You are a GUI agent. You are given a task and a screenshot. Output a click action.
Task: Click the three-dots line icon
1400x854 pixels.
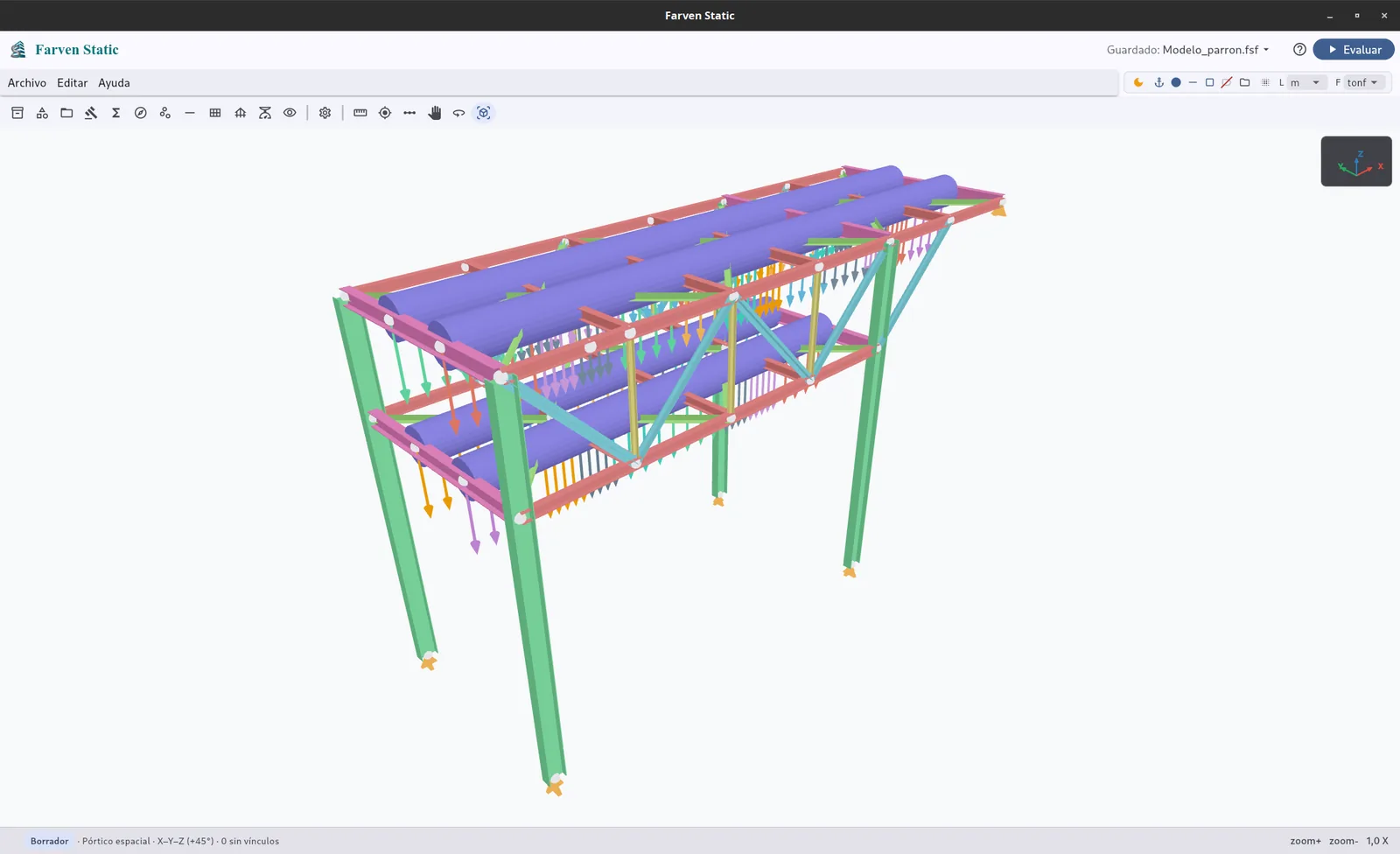[x=409, y=113]
